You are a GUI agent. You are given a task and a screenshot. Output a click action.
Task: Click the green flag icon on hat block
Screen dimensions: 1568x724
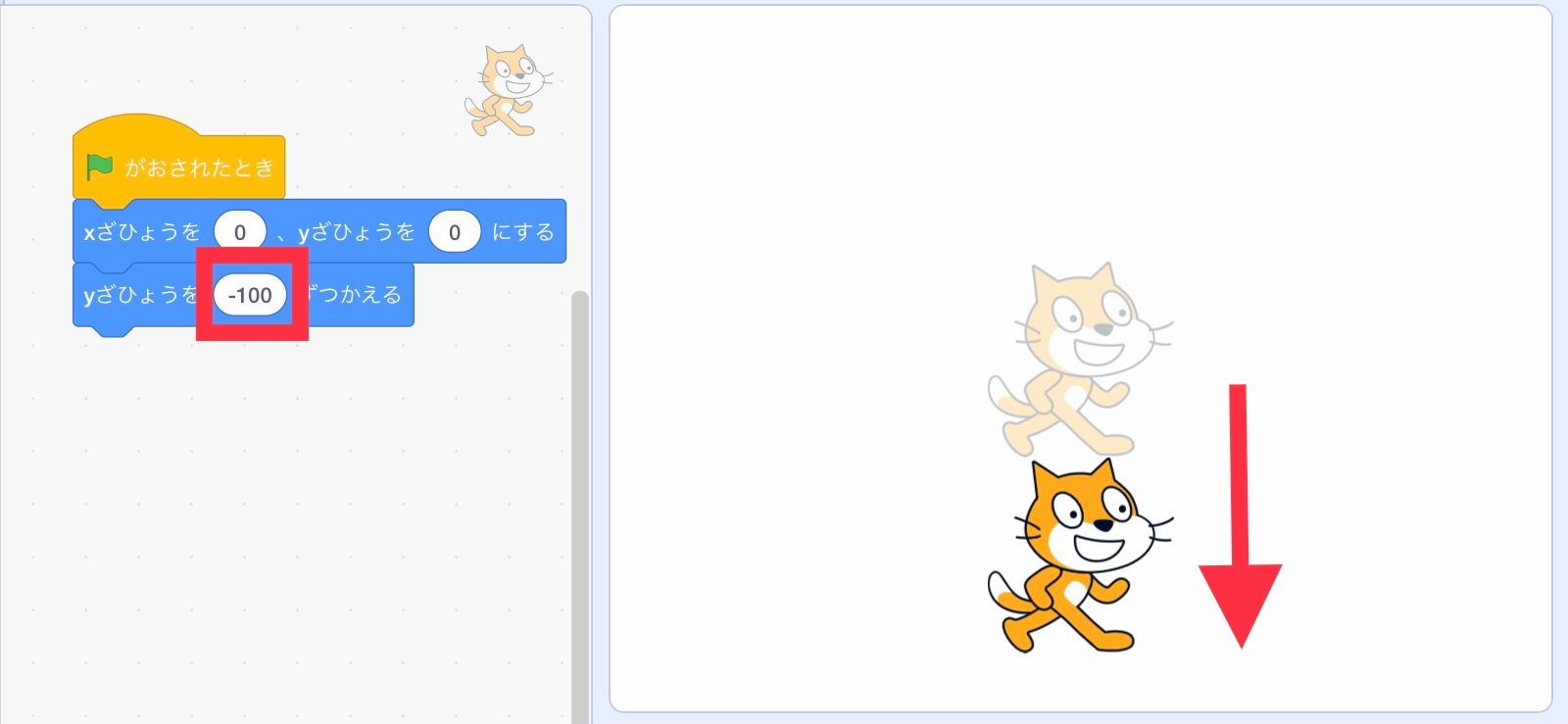100,168
